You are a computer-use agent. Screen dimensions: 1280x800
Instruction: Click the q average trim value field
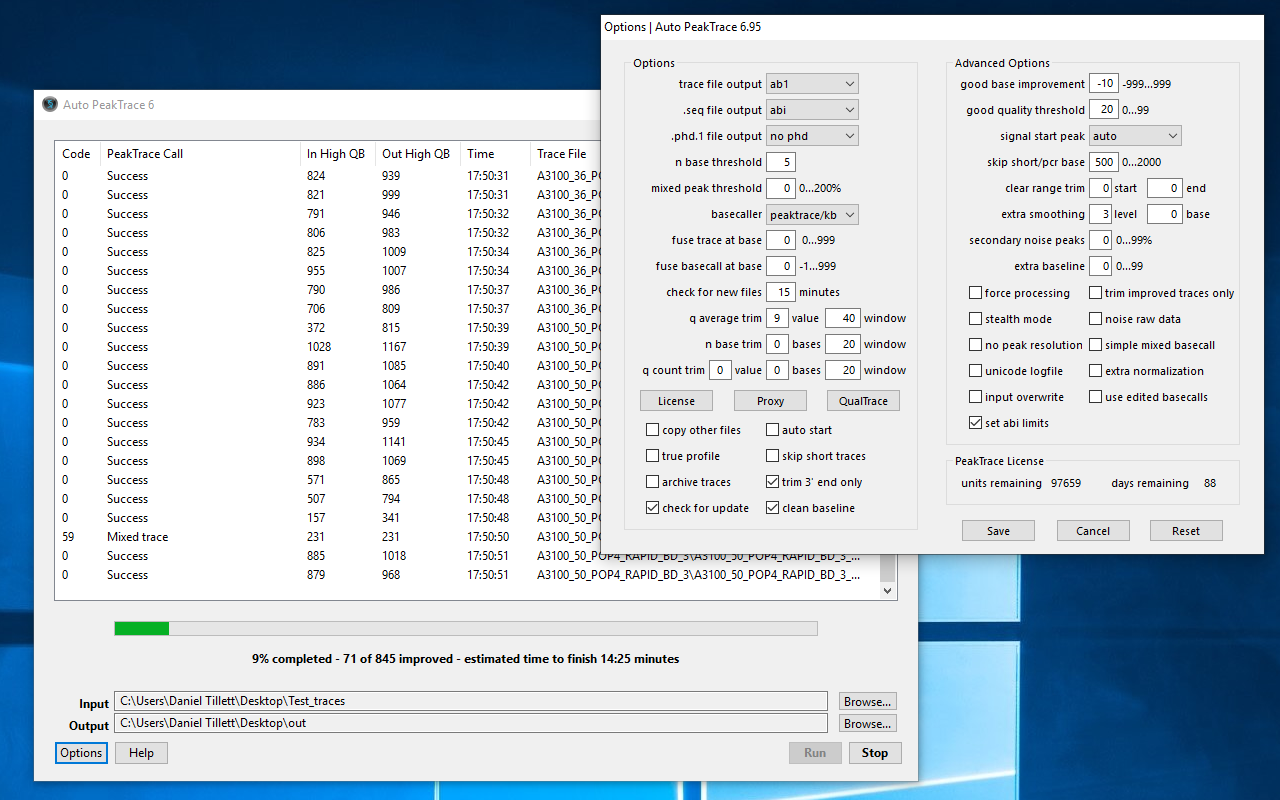coord(777,318)
